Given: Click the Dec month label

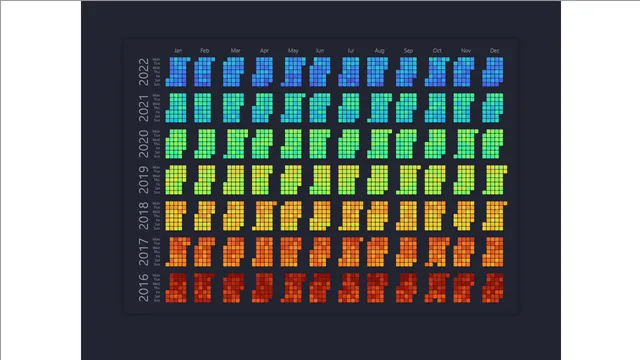Looking at the screenshot, I should tap(494, 51).
